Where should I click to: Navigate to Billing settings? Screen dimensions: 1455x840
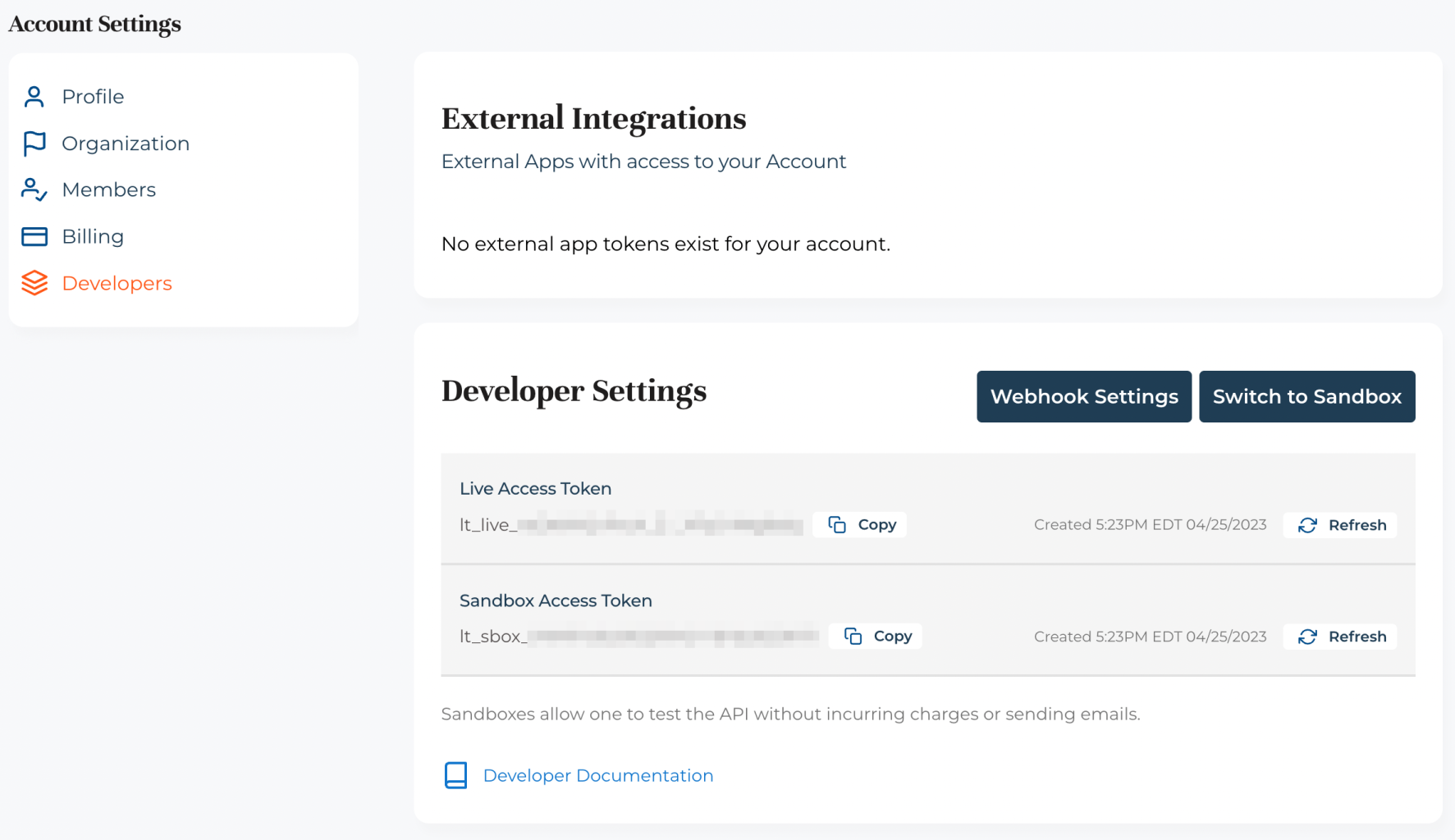(x=93, y=237)
